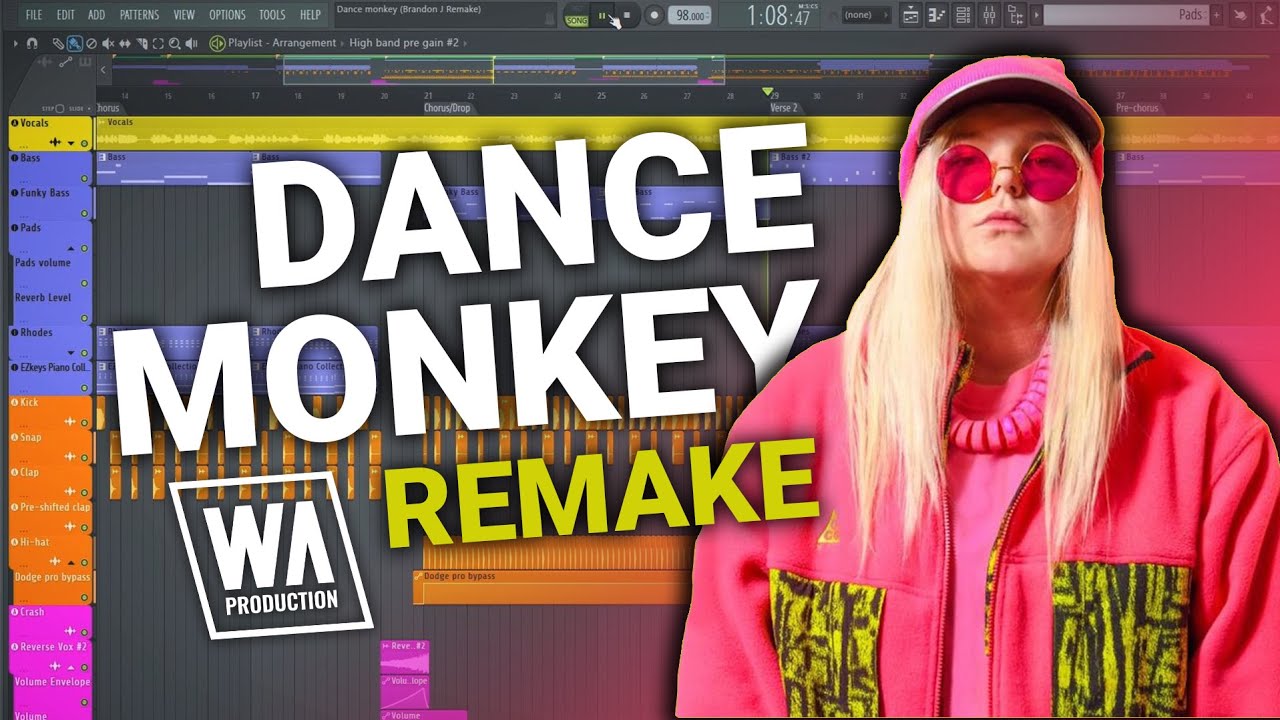Collapse the Vocals track group arrow
The image size is (1280, 720).
pos(71,143)
